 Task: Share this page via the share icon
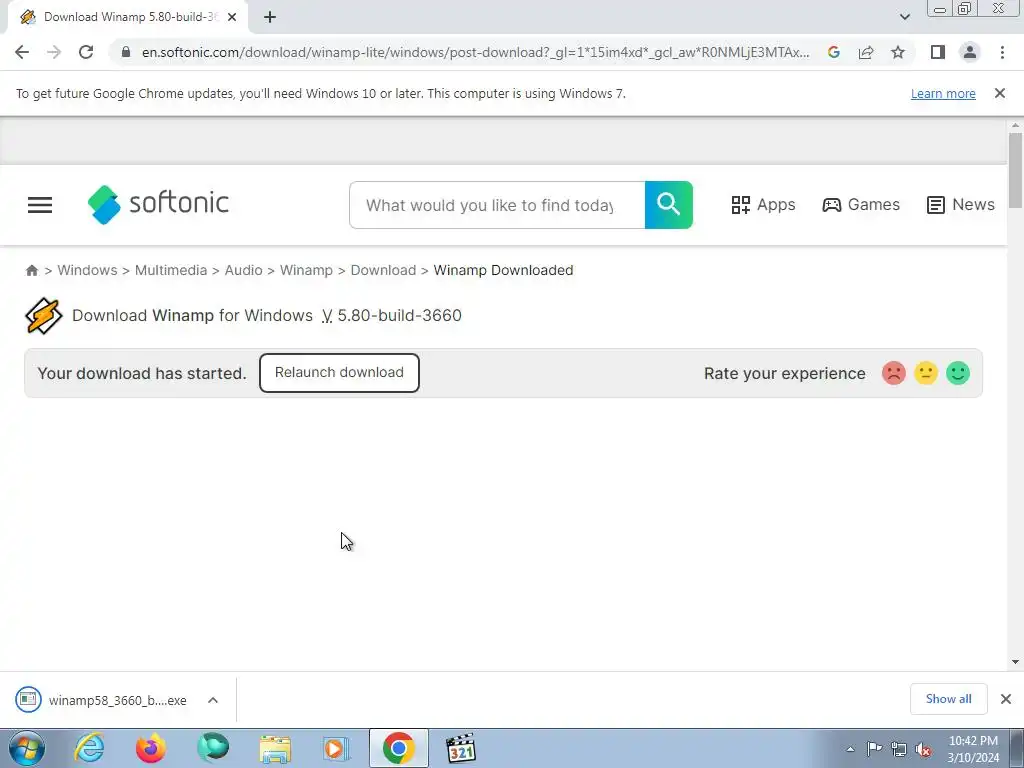pos(866,52)
